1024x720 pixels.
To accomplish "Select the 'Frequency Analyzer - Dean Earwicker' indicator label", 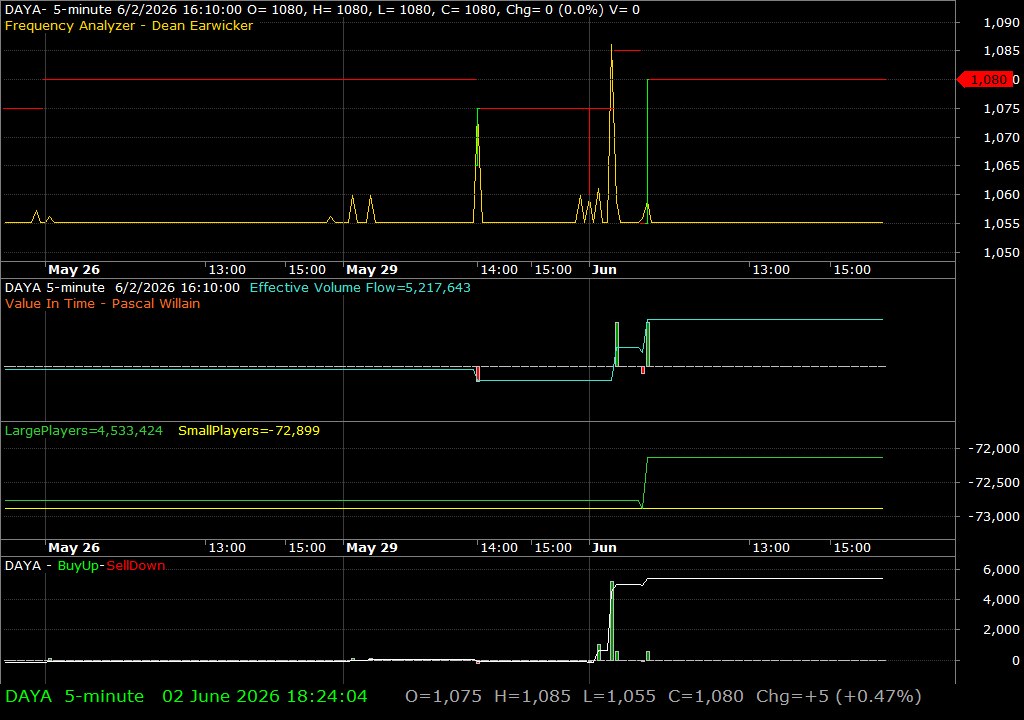I will click(129, 25).
